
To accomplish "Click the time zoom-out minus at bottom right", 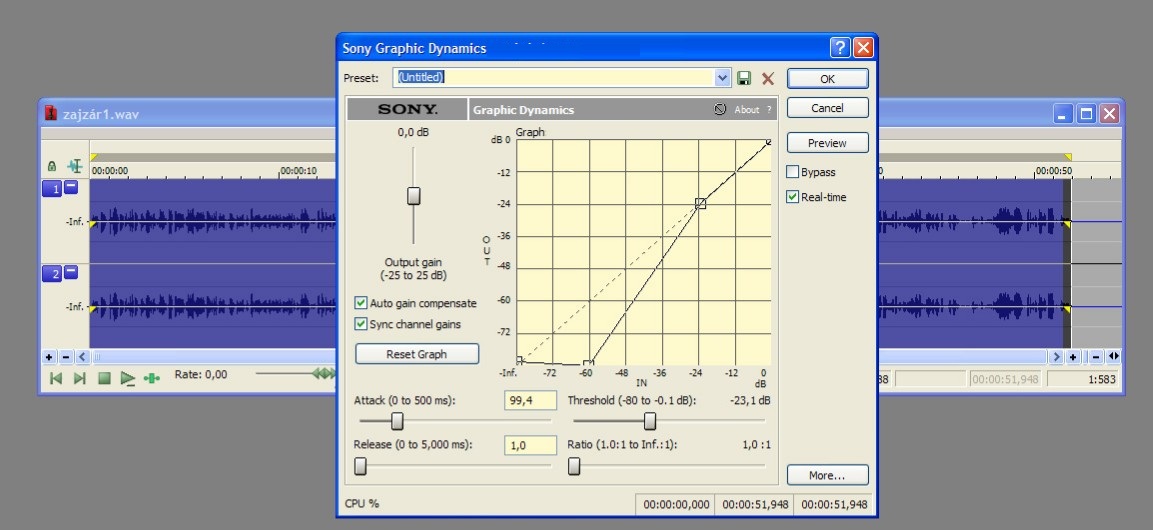I will (1096, 357).
